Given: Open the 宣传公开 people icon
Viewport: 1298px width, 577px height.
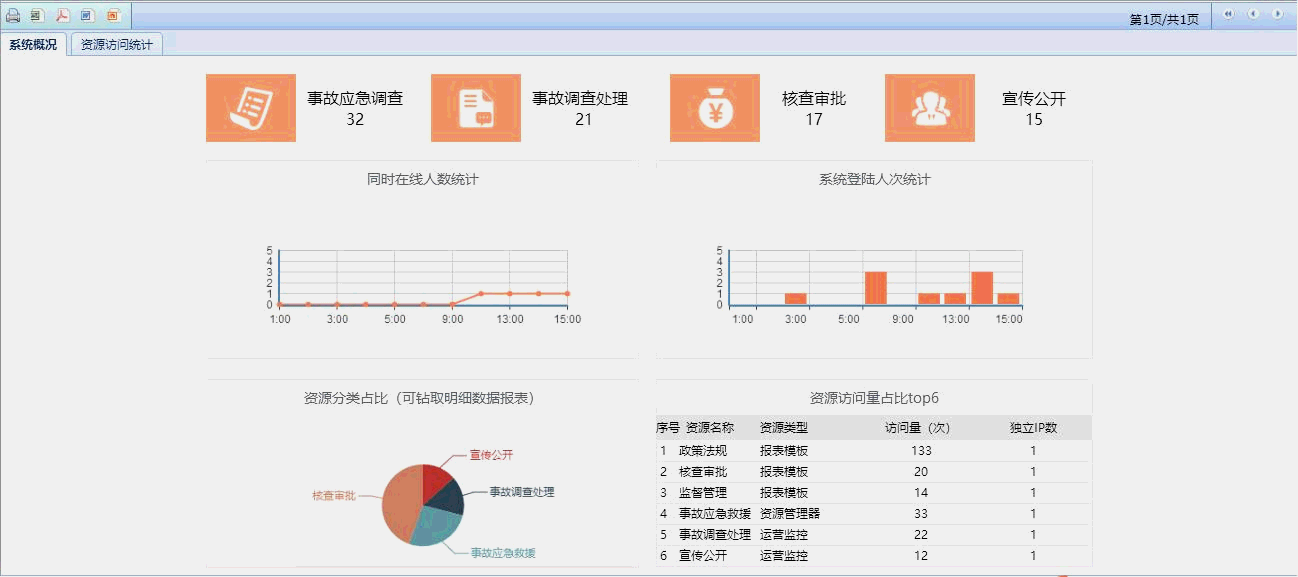Looking at the screenshot, I should (930, 108).
